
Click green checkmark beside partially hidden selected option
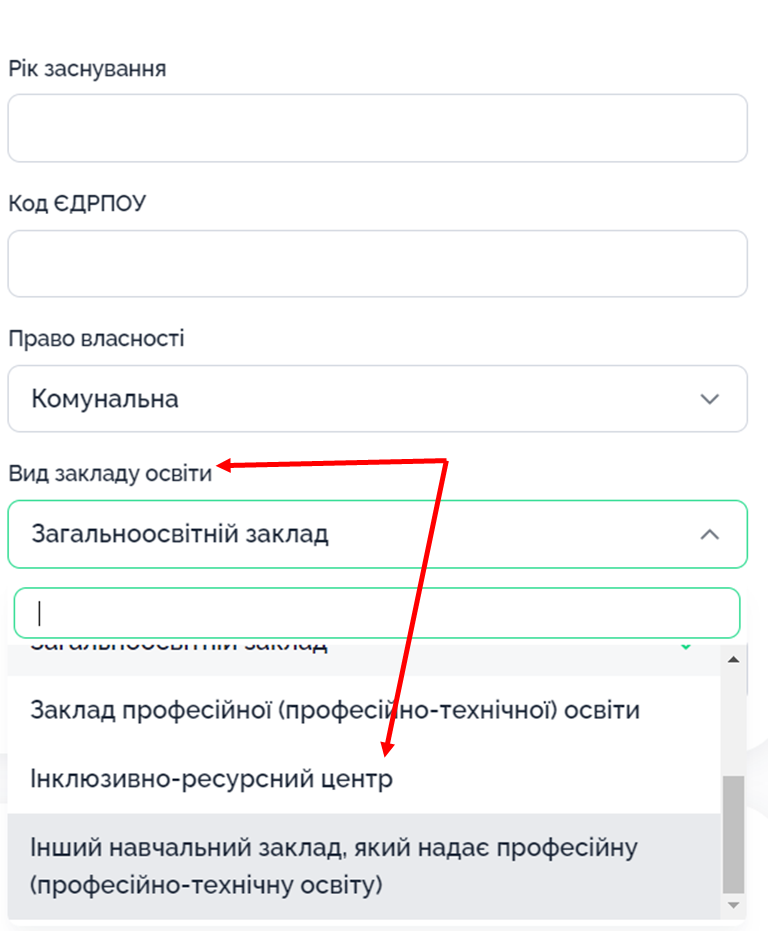(x=686, y=645)
